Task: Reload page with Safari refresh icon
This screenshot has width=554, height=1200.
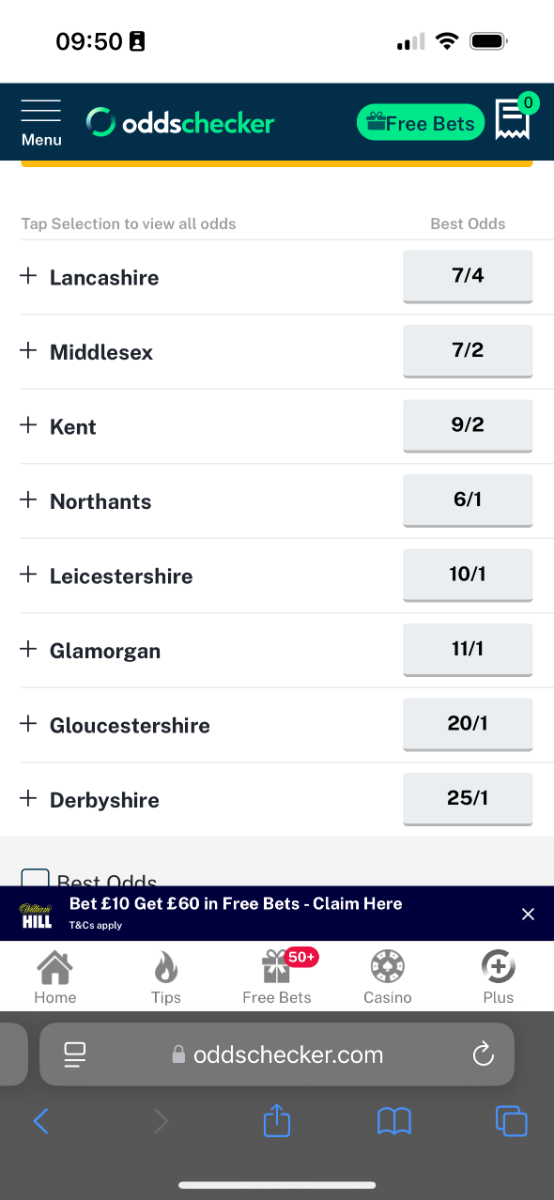Action: pyautogui.click(x=483, y=1054)
